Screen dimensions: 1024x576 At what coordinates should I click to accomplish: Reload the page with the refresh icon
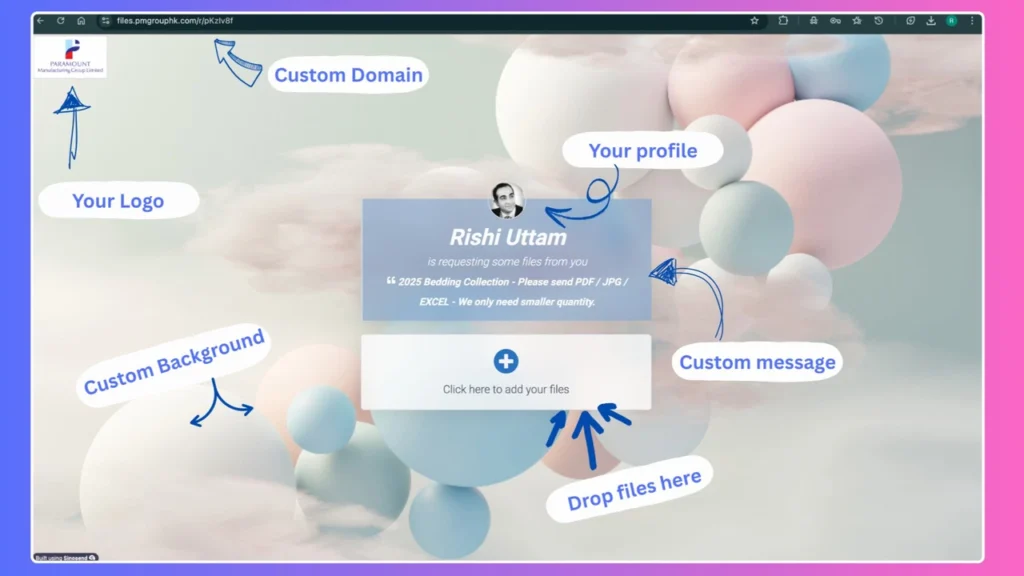coord(61,20)
